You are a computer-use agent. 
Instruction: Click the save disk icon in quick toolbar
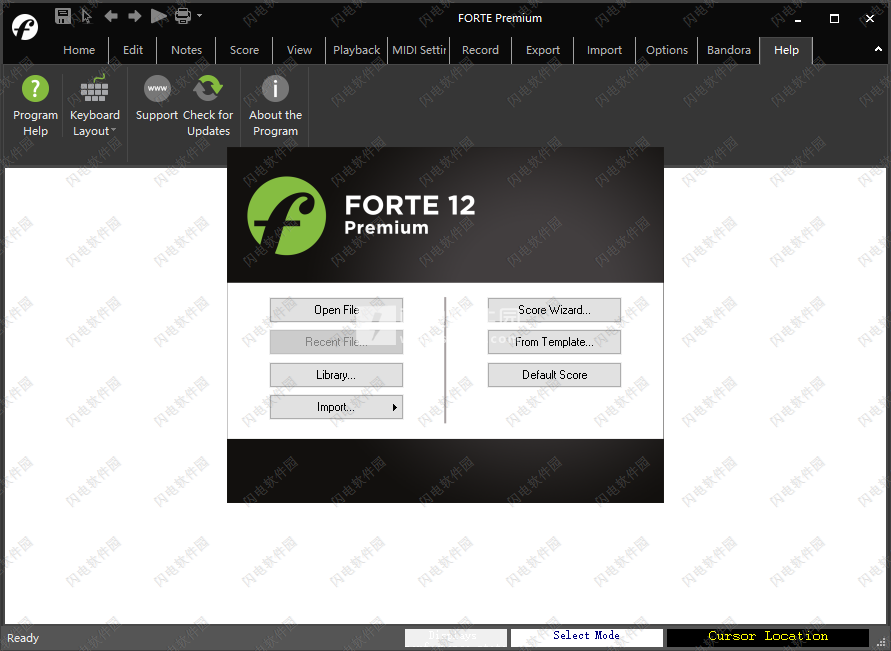pyautogui.click(x=63, y=16)
